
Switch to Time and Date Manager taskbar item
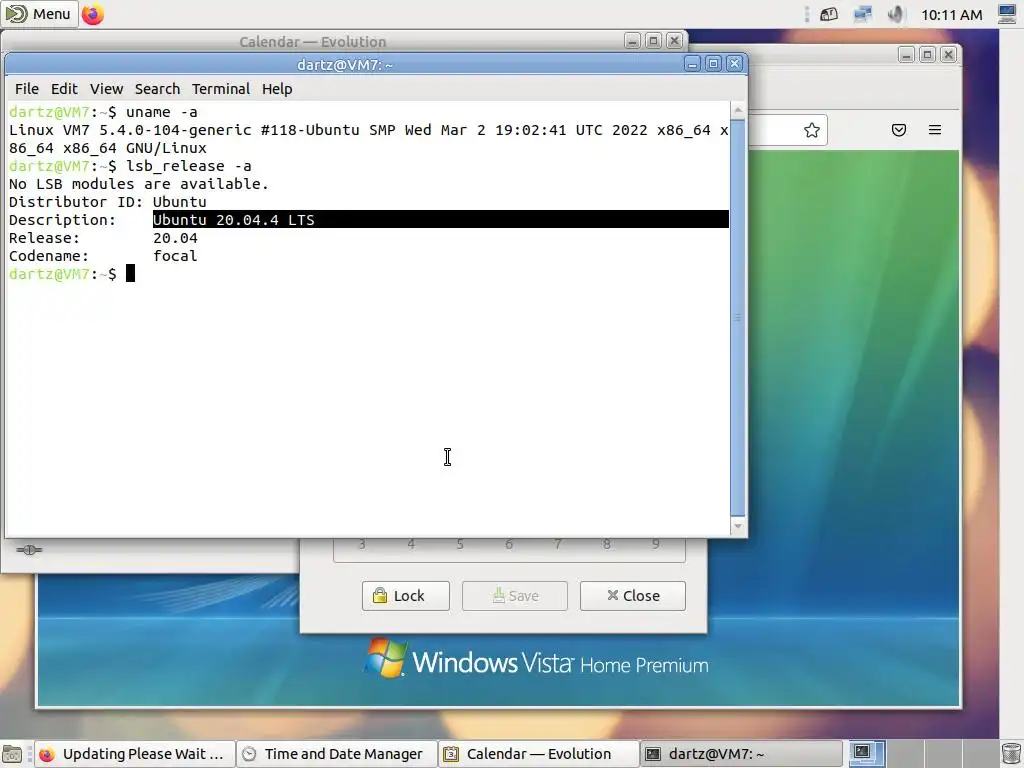336,754
